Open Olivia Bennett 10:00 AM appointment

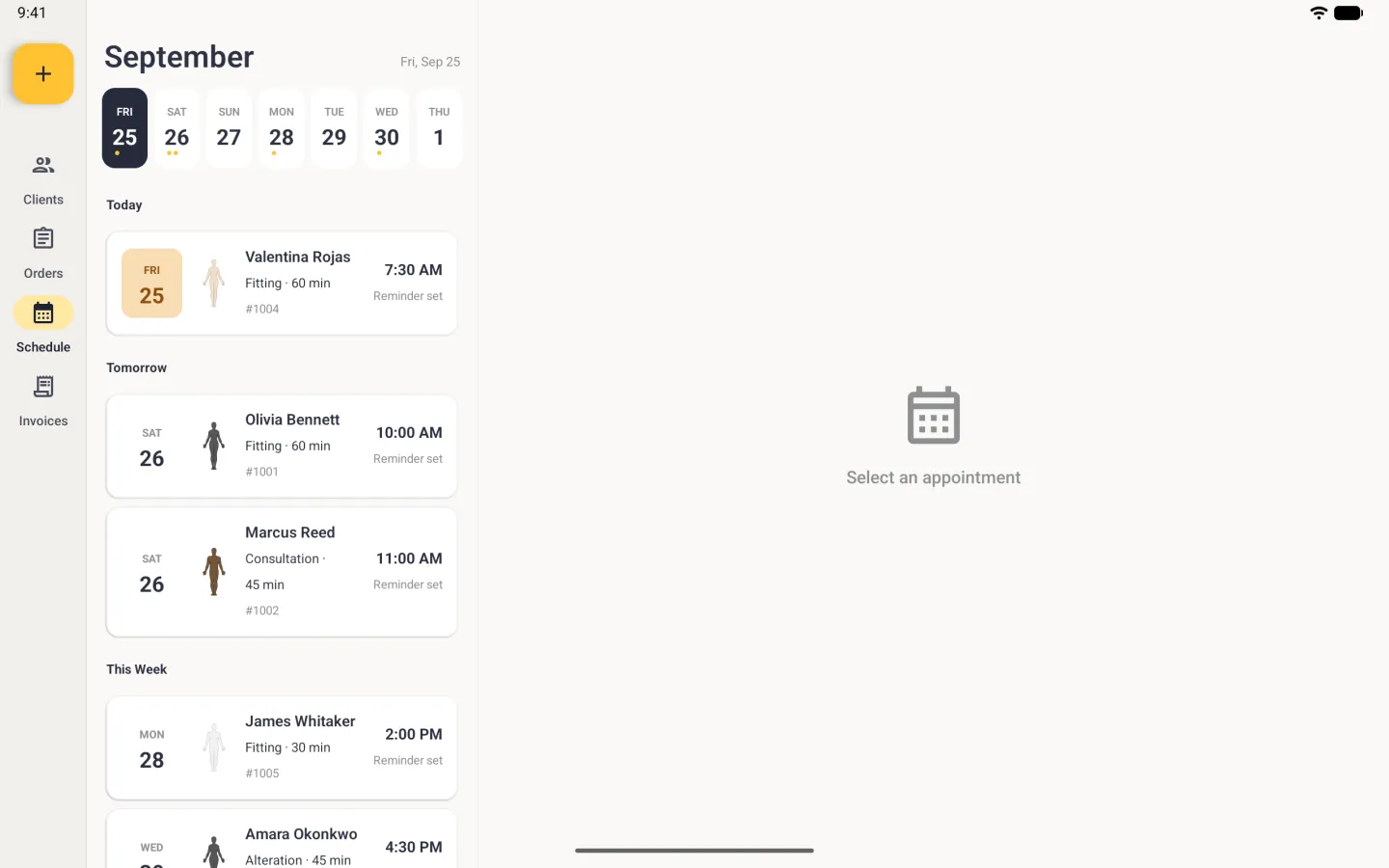282,447
